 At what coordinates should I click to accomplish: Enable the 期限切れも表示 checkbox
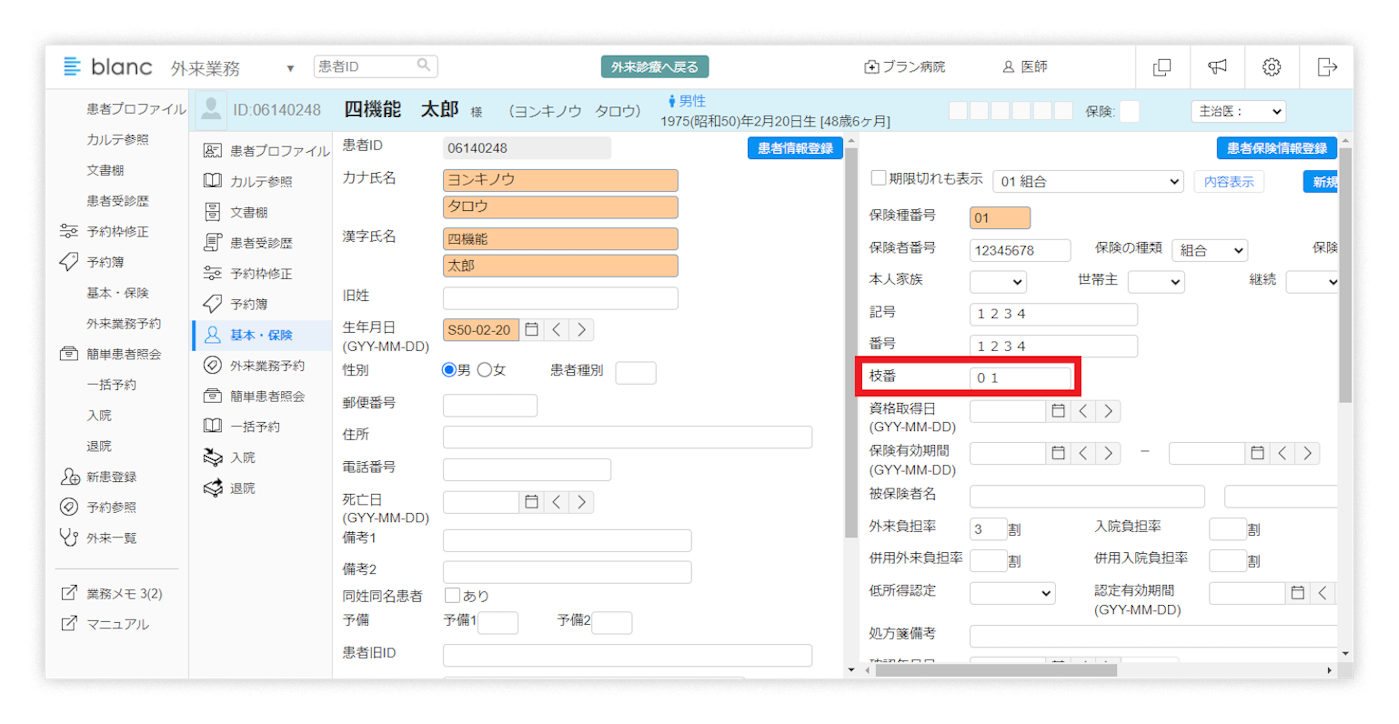pos(879,178)
